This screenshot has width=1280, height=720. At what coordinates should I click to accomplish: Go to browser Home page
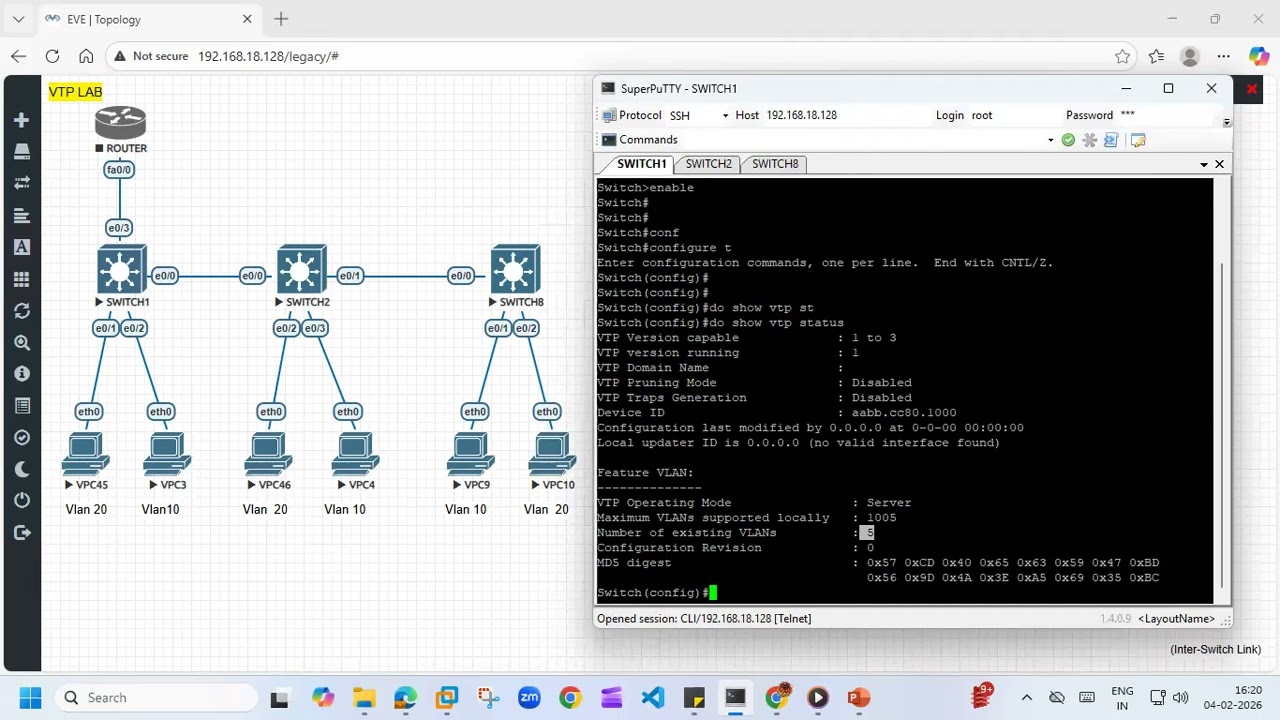click(86, 57)
